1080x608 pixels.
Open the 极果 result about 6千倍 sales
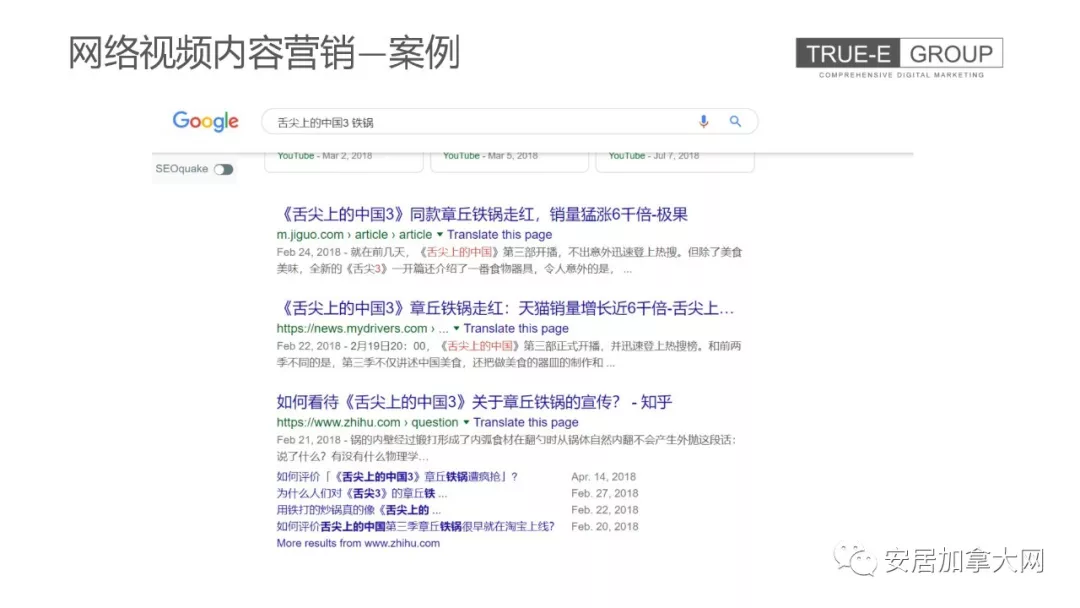482,214
